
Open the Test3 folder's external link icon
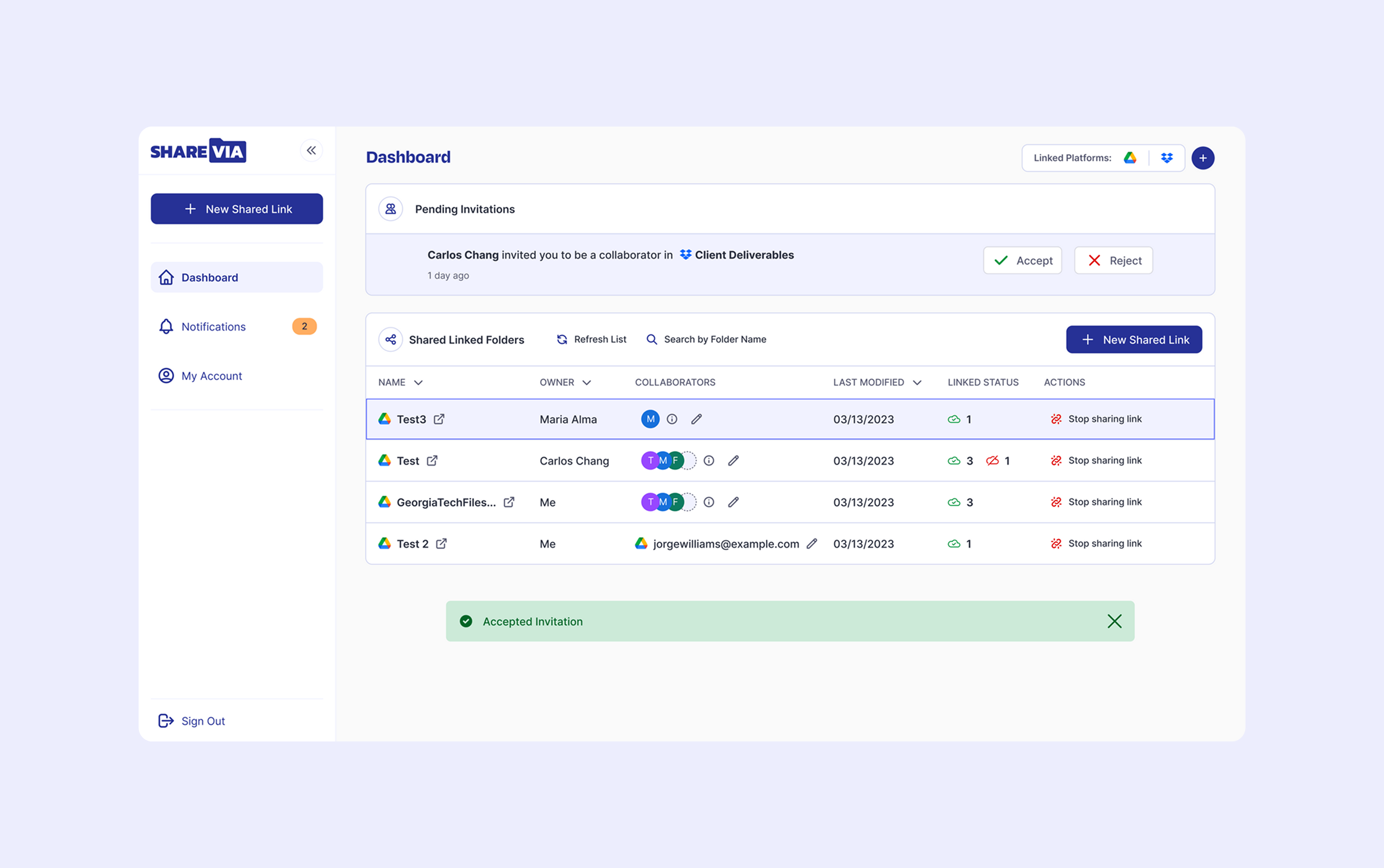pos(439,419)
